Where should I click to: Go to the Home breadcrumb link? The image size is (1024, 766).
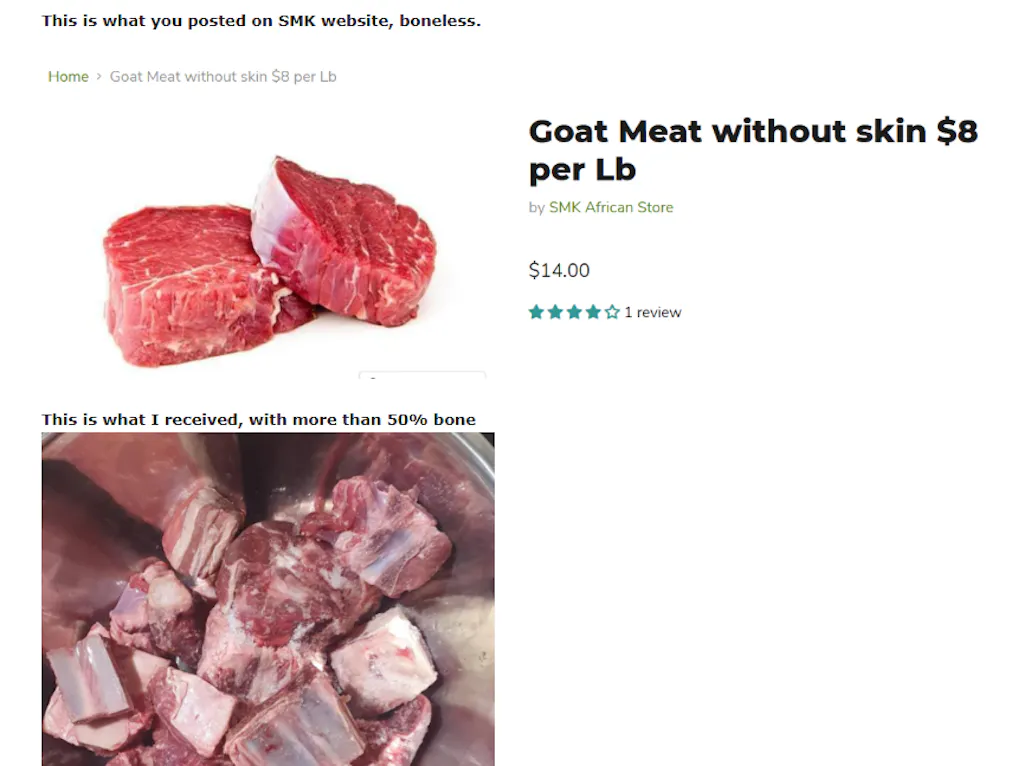[x=68, y=77]
